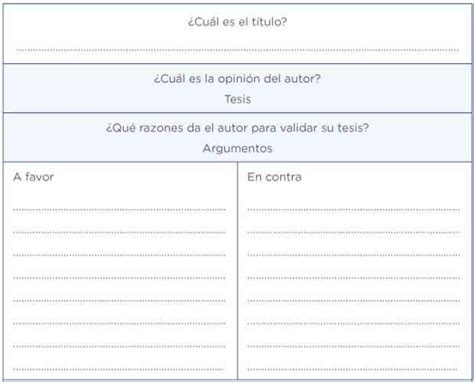Select the first dotted line under En contra
The height and width of the screenshot is (382, 474).
[x=354, y=210]
